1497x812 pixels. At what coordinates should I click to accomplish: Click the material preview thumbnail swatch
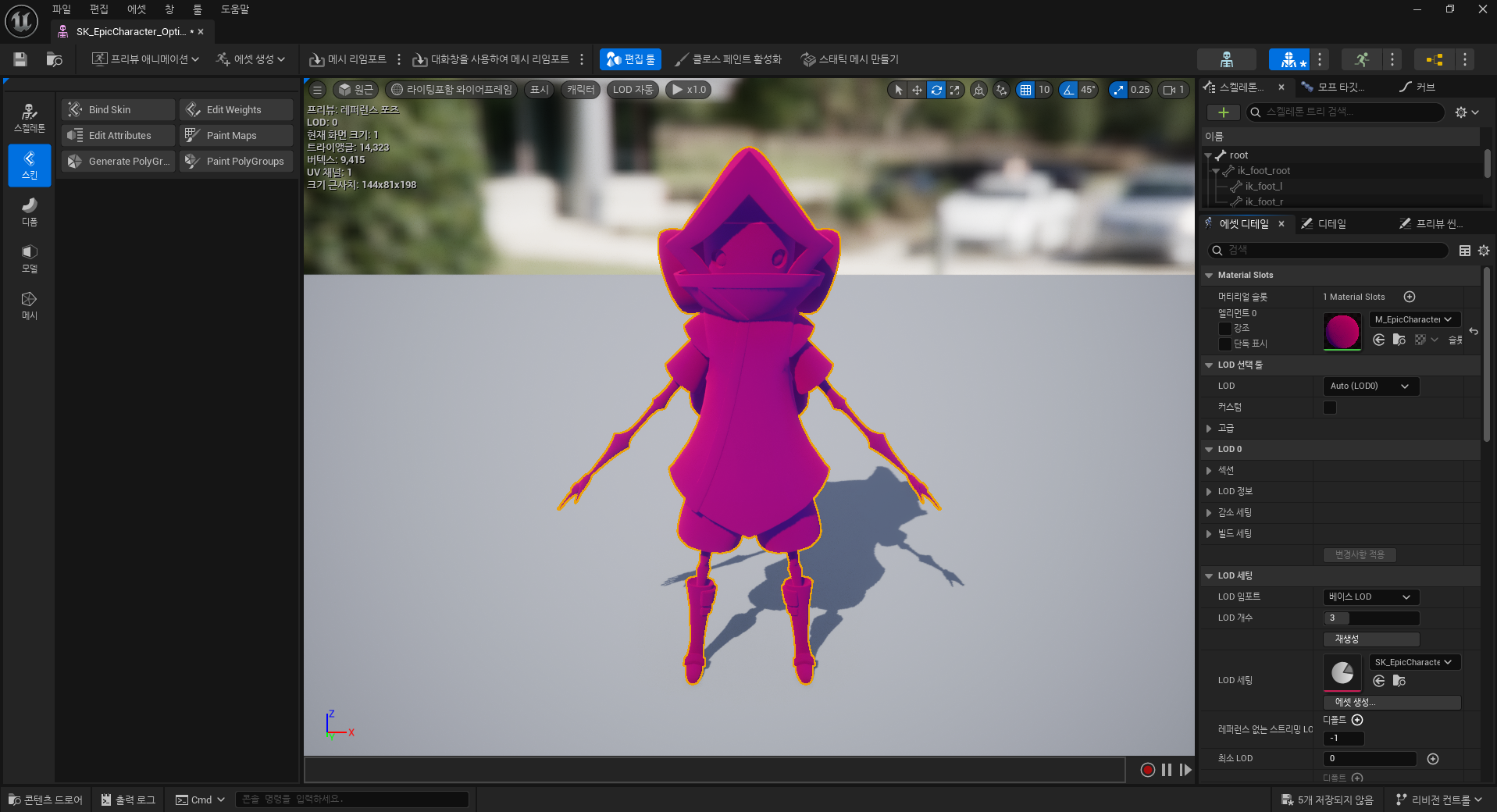pos(1342,332)
